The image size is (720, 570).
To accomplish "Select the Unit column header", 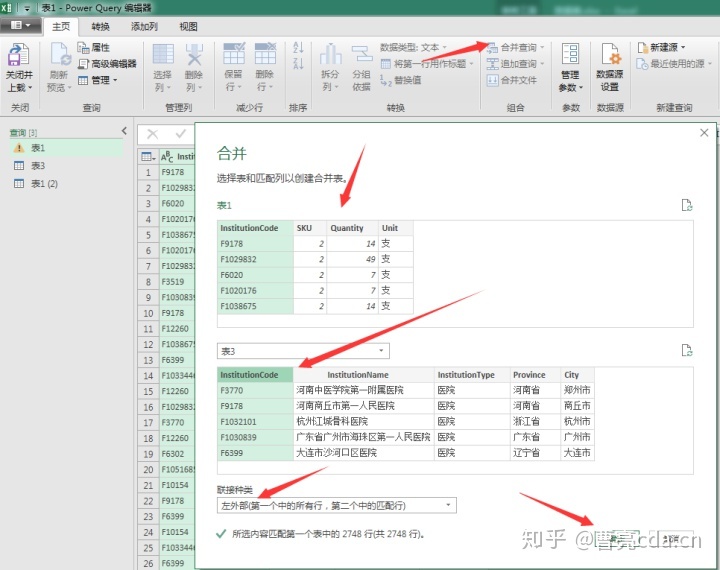I will (x=396, y=228).
